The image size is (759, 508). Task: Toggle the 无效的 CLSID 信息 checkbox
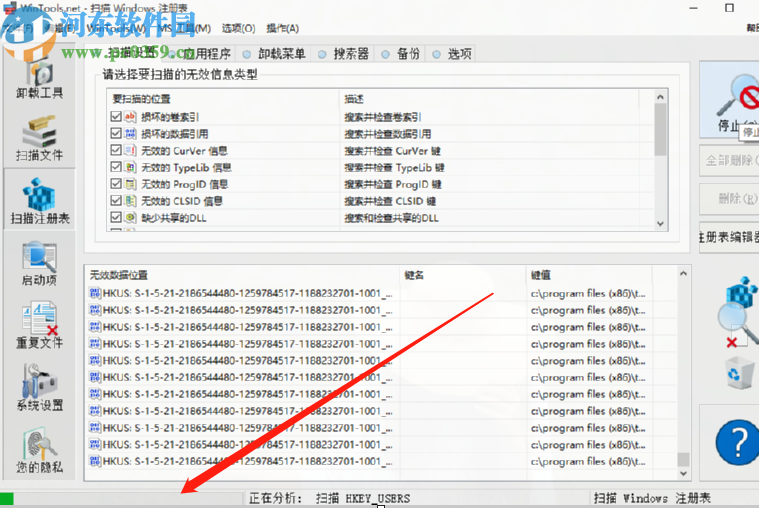coord(116,200)
